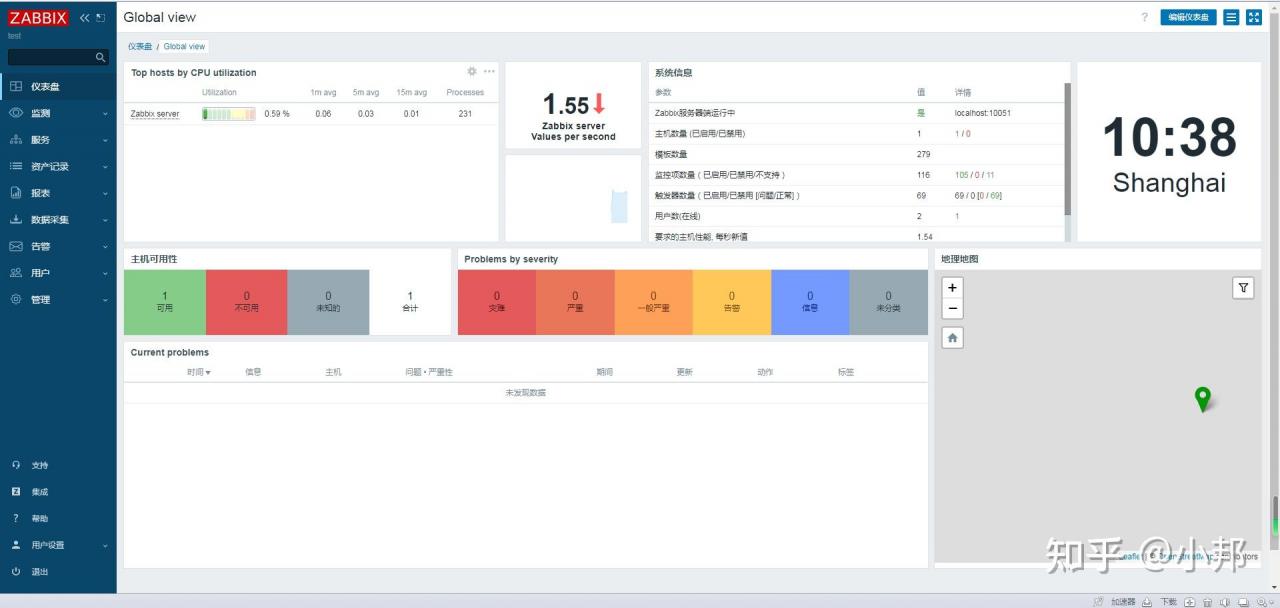1280x608 pixels.
Task: Click 下载 in the browser status bar
Action: pos(1168,602)
